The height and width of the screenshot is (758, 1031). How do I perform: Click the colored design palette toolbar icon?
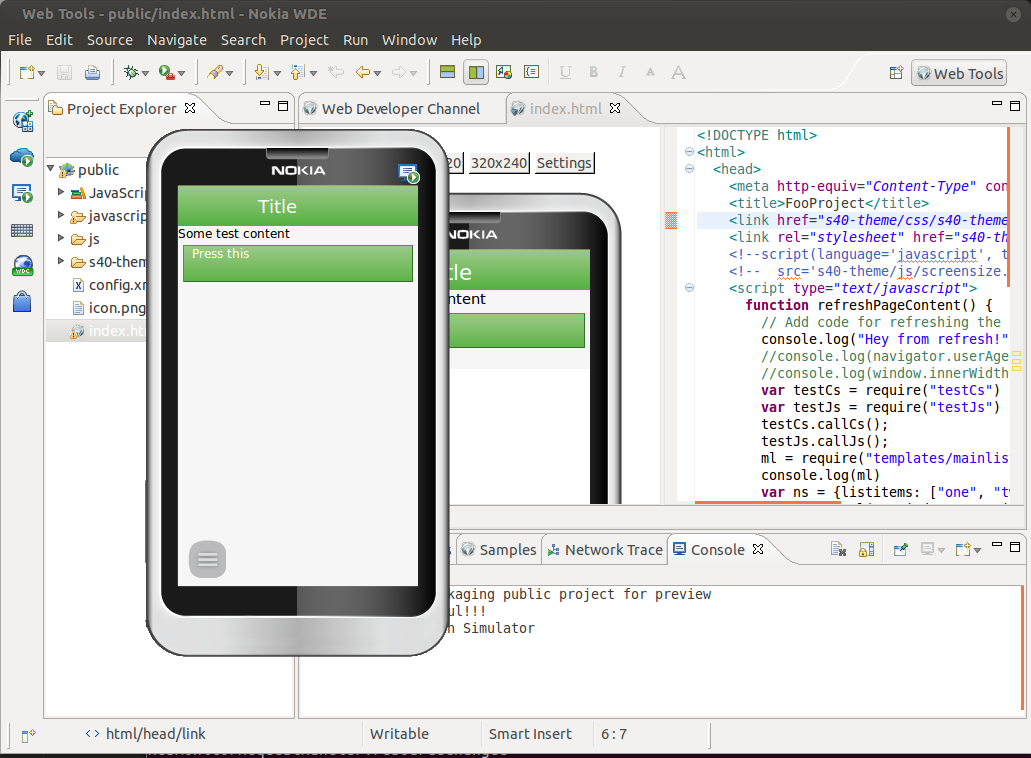click(x=504, y=72)
